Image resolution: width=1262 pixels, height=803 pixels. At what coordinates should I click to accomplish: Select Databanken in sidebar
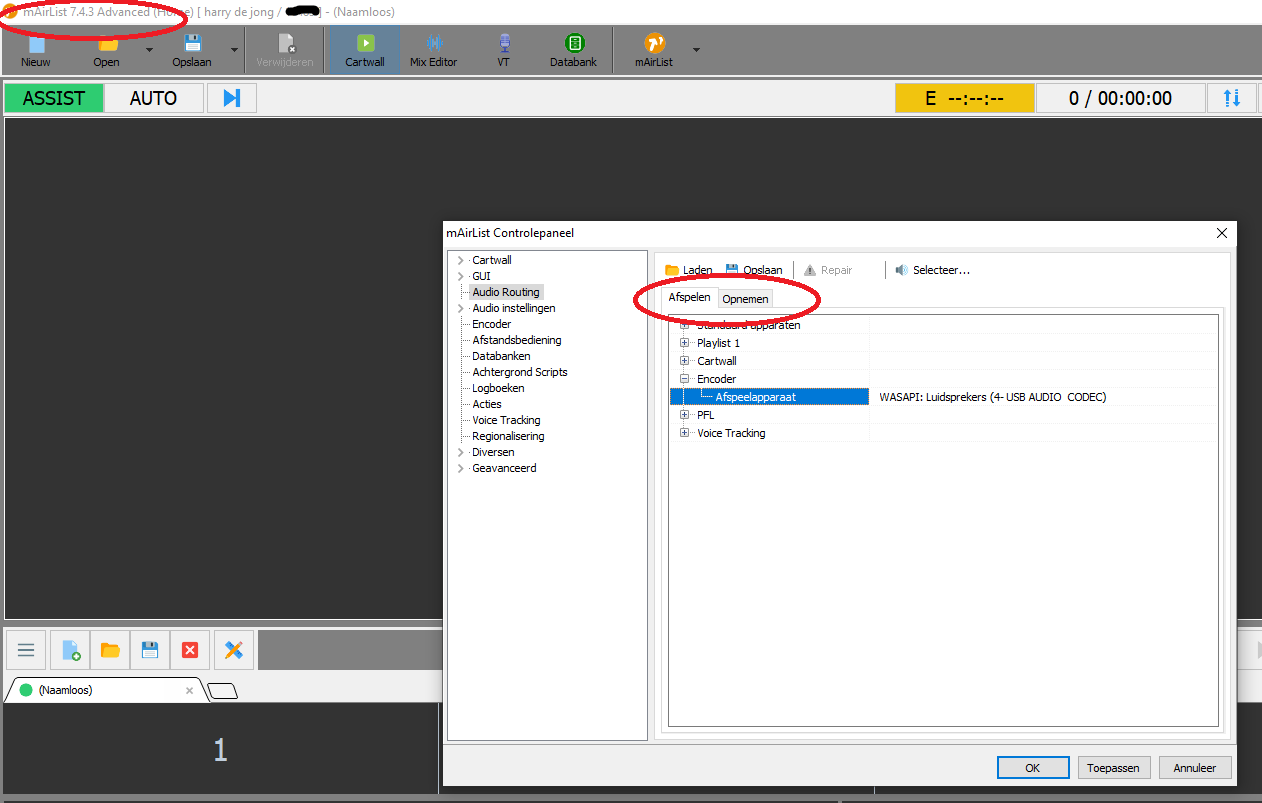[501, 356]
